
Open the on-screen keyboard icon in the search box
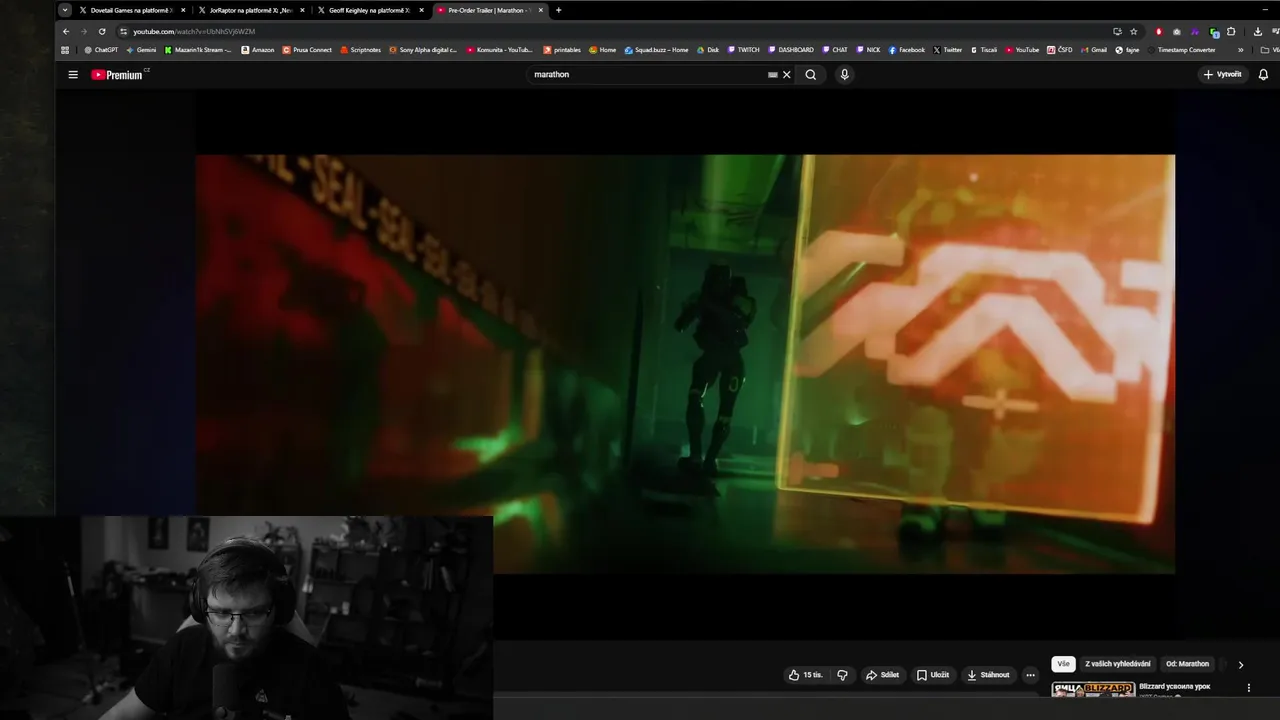[772, 75]
